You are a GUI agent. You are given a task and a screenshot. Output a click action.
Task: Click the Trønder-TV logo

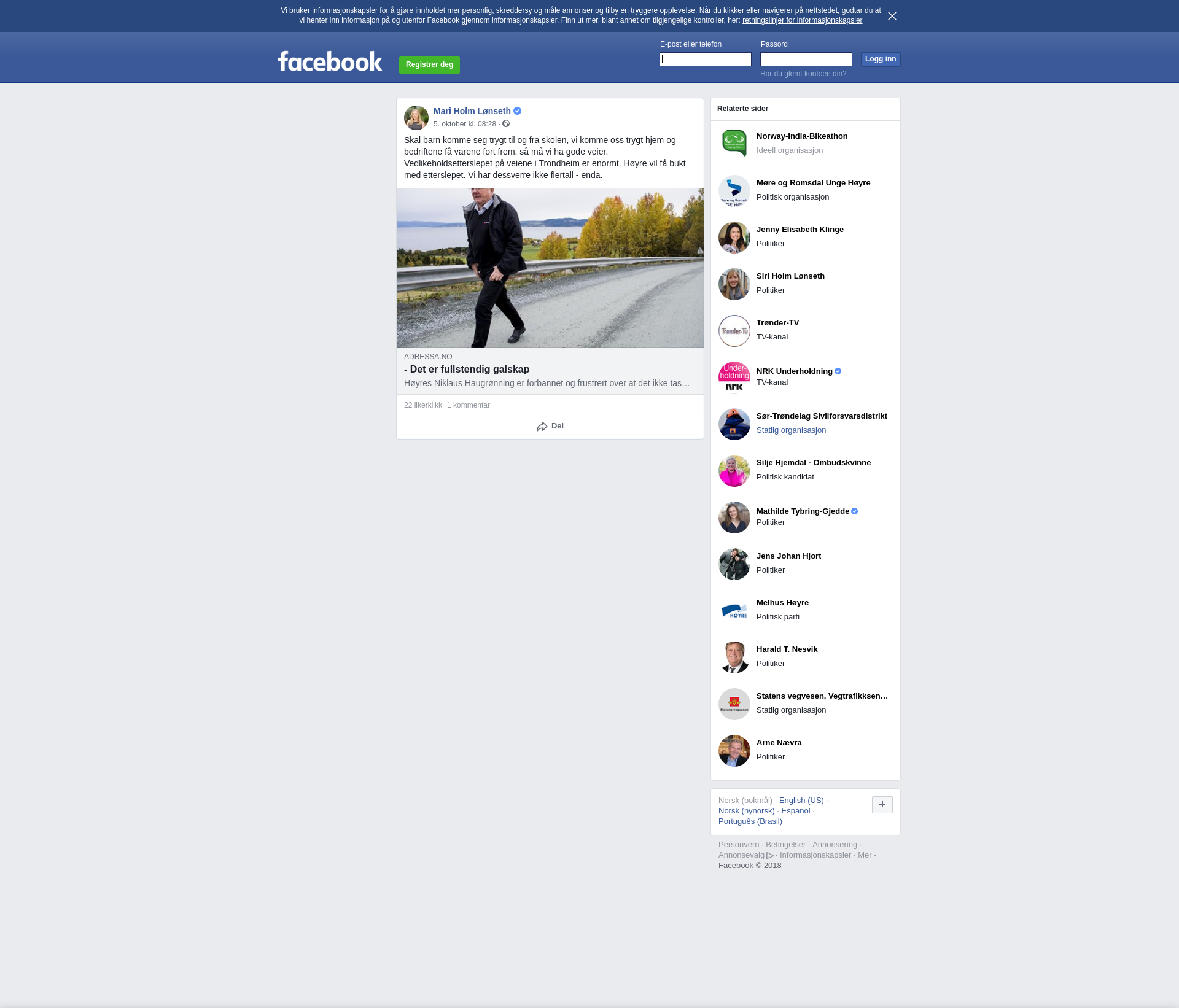point(734,331)
